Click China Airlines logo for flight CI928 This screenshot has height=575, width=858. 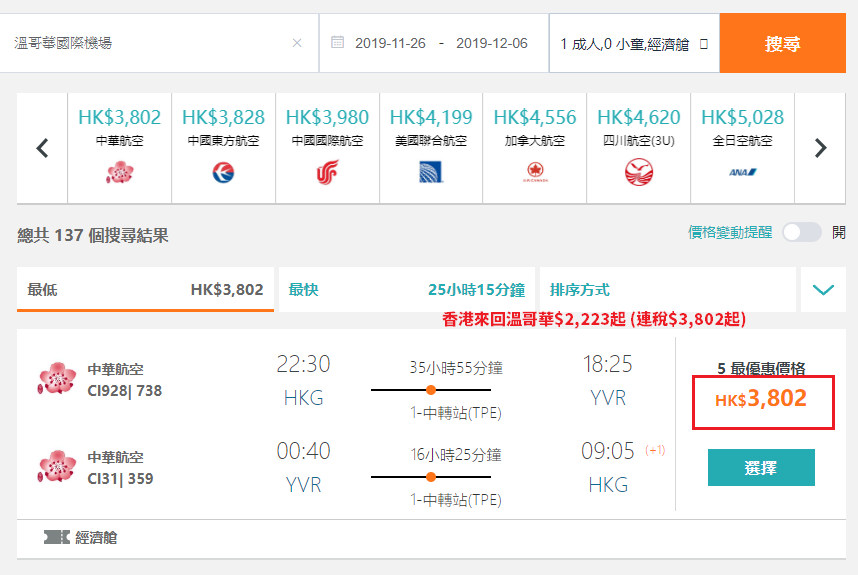coord(57,379)
